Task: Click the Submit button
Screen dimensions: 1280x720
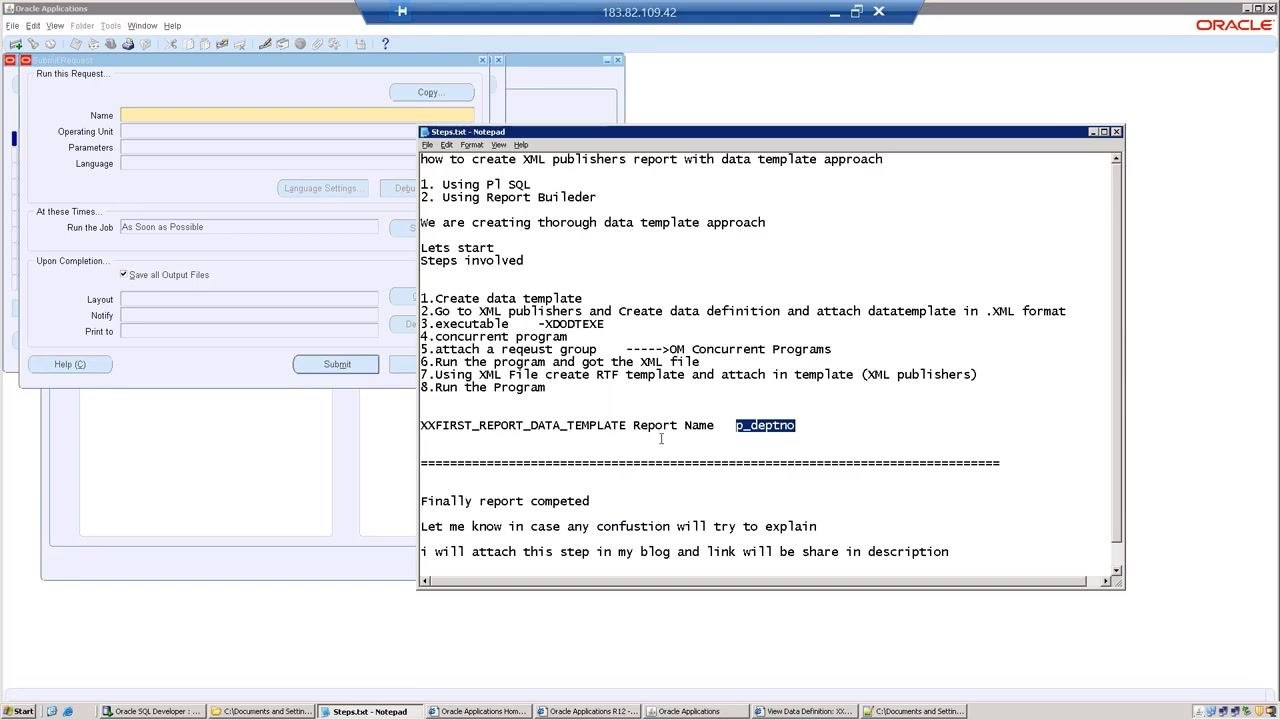Action: pyautogui.click(x=336, y=364)
